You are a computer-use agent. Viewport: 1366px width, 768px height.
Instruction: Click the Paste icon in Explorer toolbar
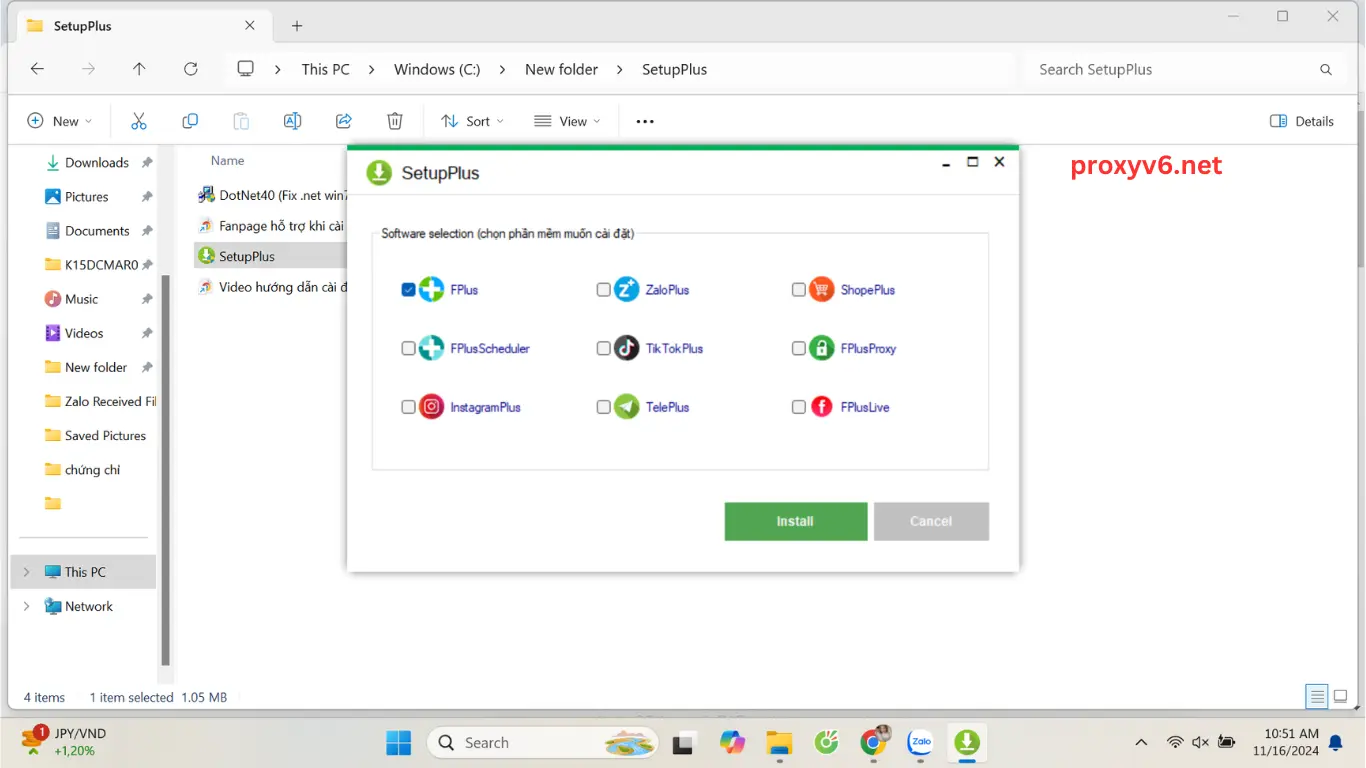coord(241,121)
